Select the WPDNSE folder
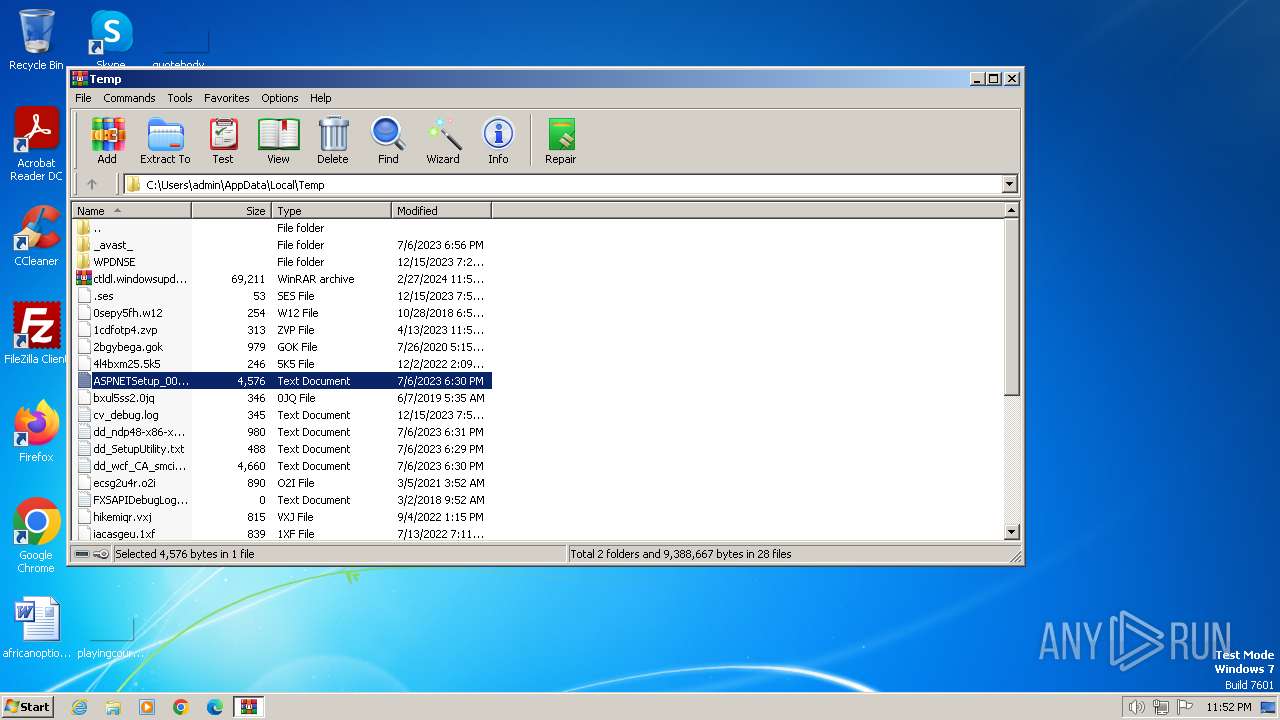1280x720 pixels. click(x=282, y=262)
